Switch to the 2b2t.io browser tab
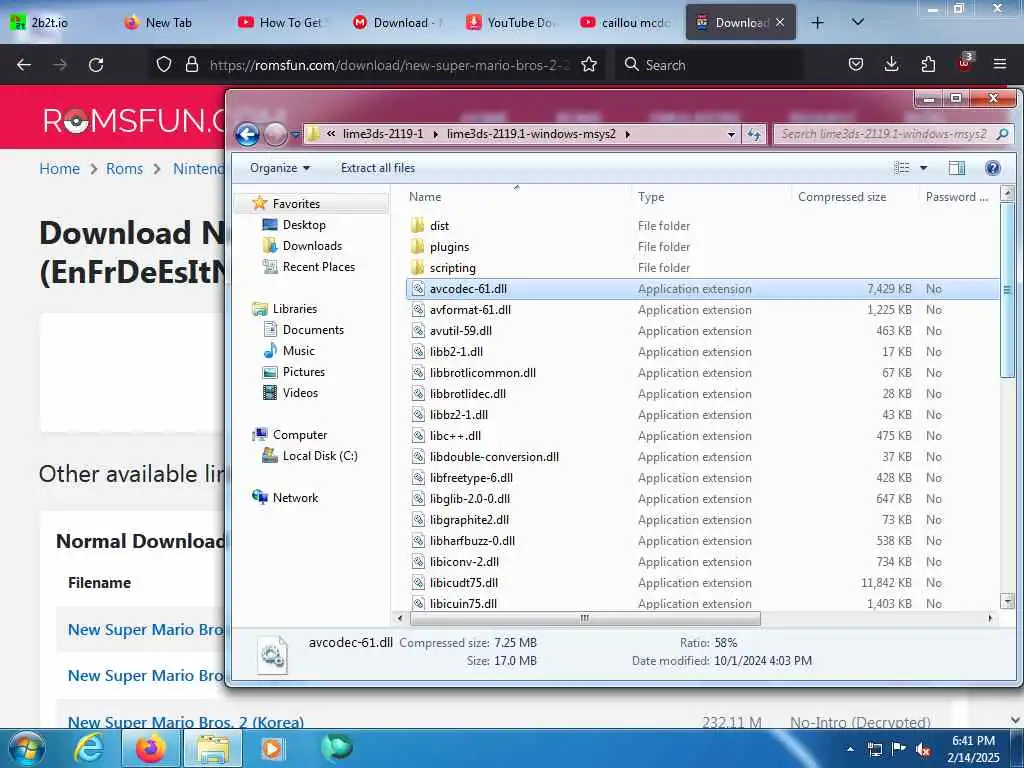Image resolution: width=1024 pixels, height=768 pixels. click(50, 23)
